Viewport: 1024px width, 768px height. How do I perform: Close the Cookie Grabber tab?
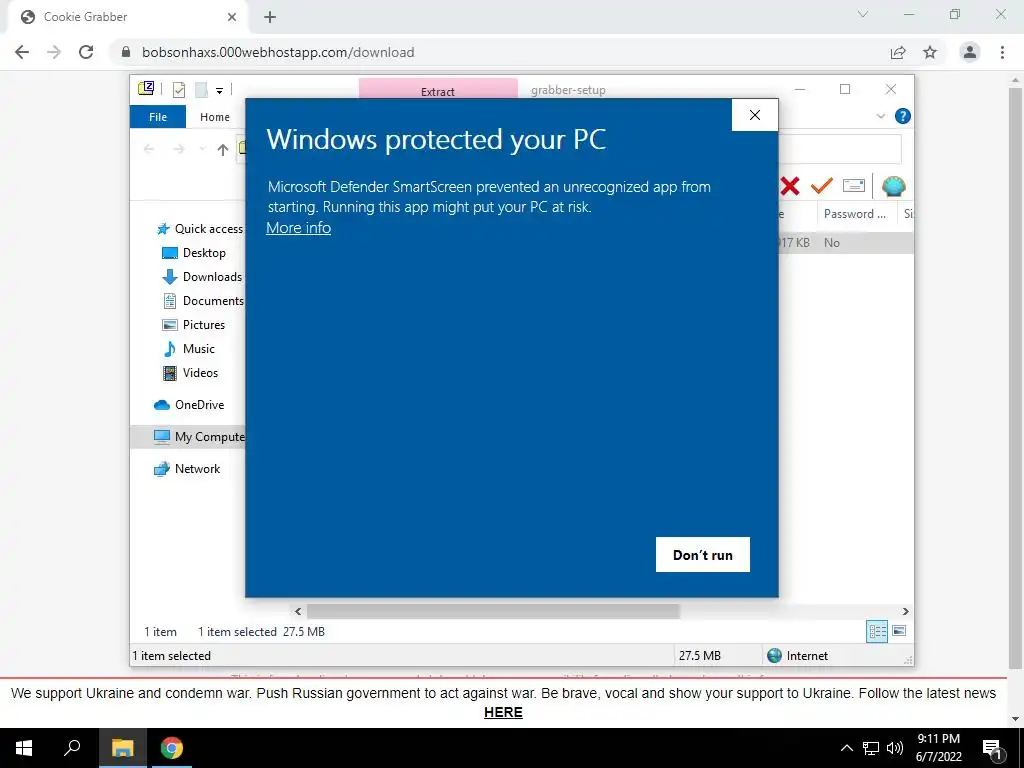coord(232,17)
